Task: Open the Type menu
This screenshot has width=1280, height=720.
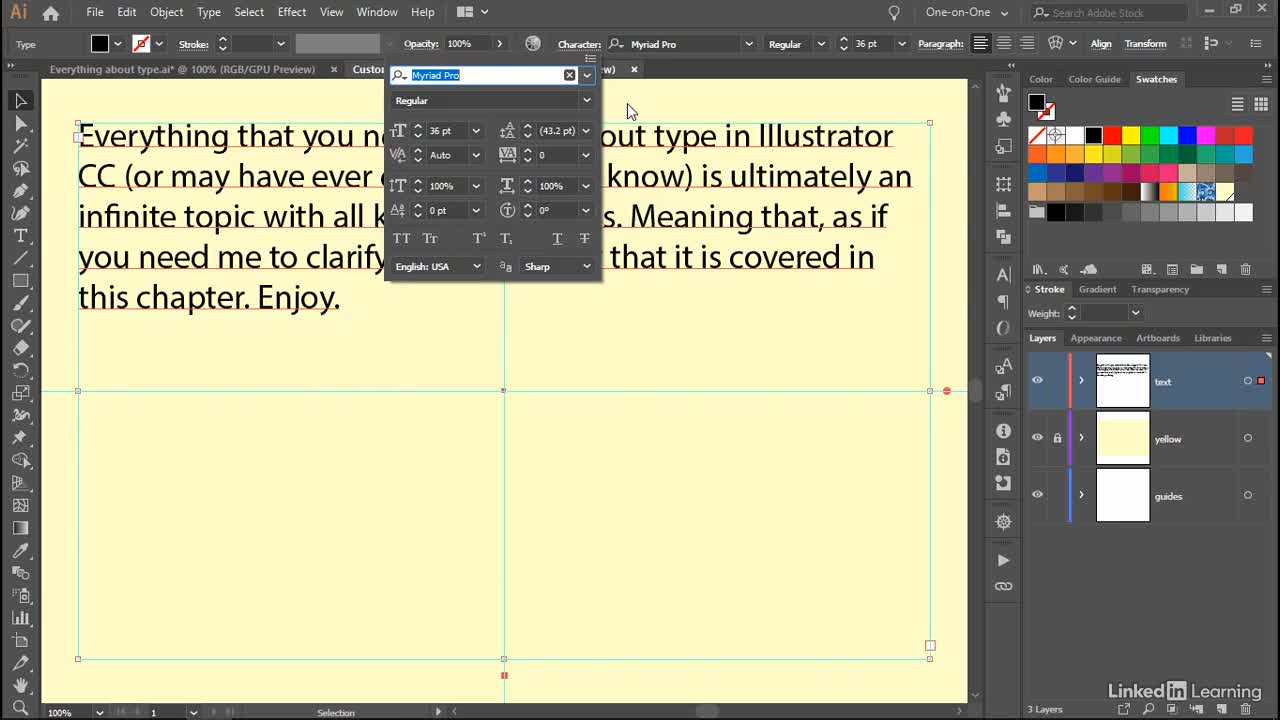Action: coord(209,12)
